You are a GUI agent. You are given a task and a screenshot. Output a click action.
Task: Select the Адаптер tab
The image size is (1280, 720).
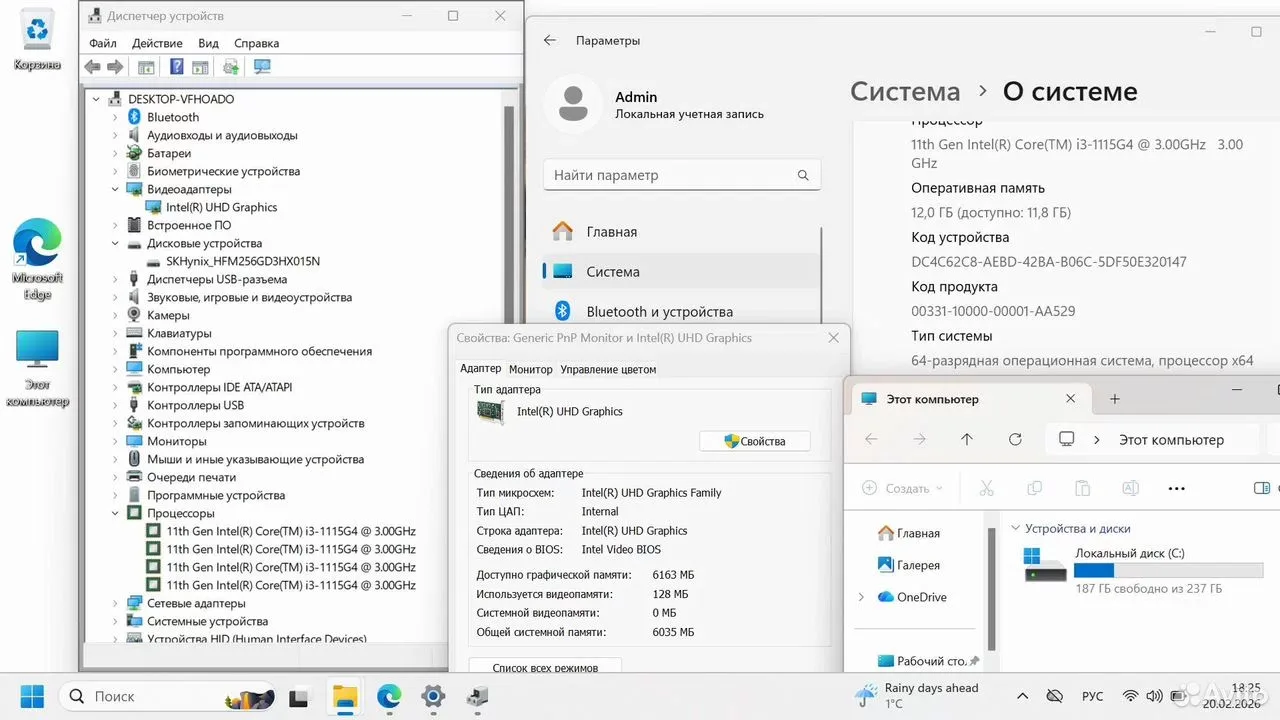click(480, 368)
